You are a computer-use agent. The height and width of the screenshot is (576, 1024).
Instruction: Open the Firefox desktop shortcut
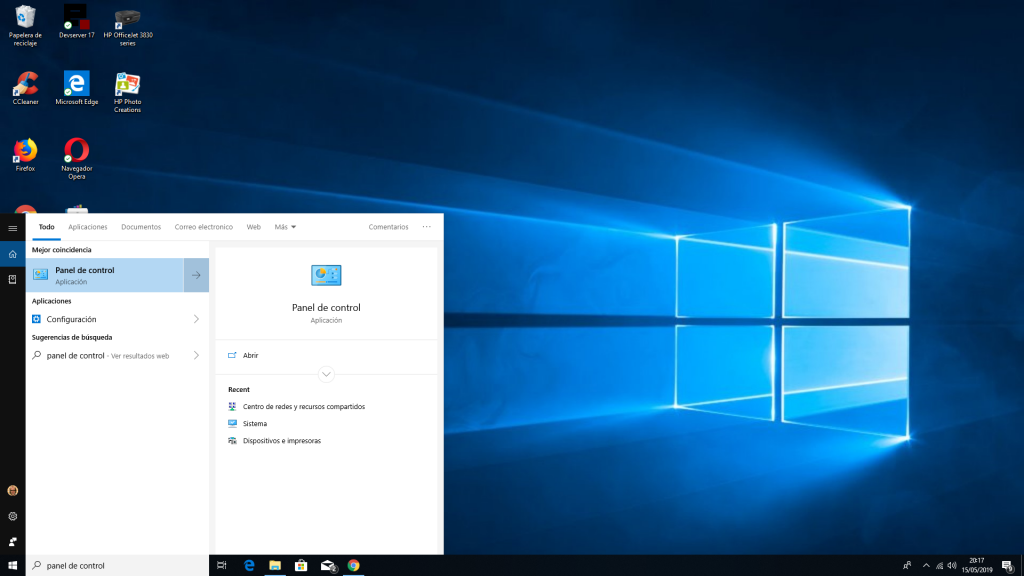[25, 153]
